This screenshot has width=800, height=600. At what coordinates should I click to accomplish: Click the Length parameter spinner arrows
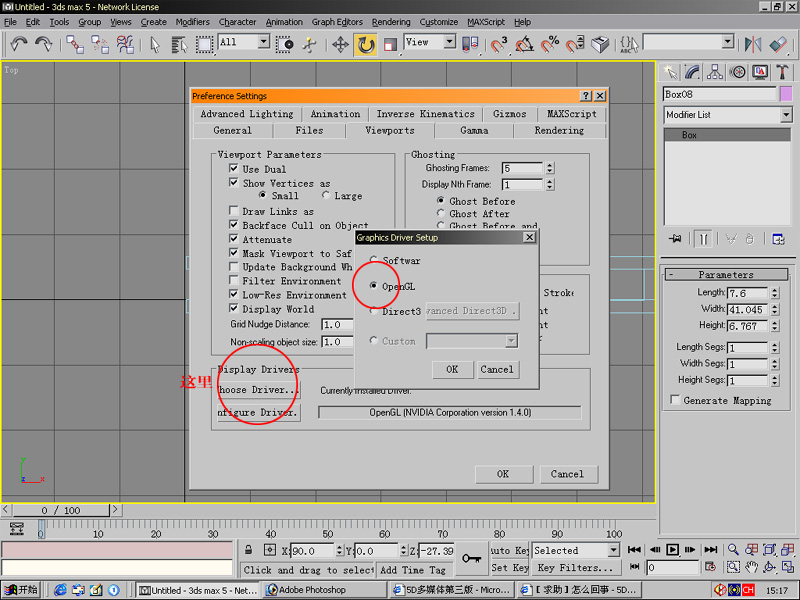775,293
